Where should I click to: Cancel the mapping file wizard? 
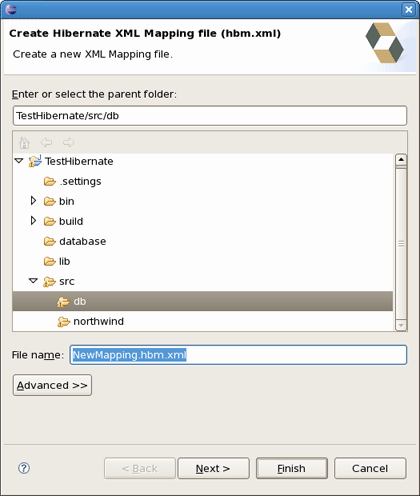point(370,468)
